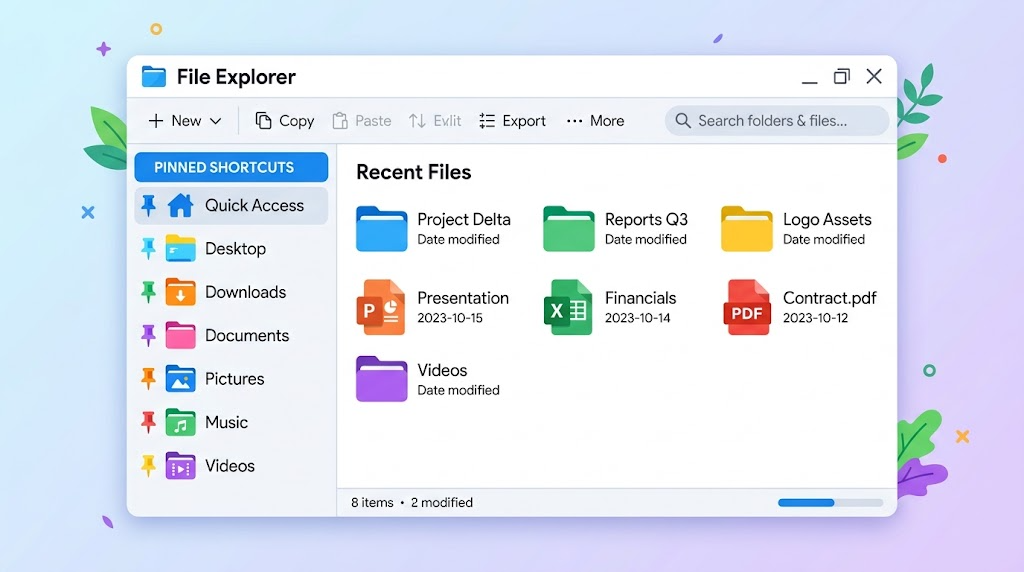This screenshot has height=572, width=1024.
Task: Open the Videos sidebar entry label
Action: (230, 466)
